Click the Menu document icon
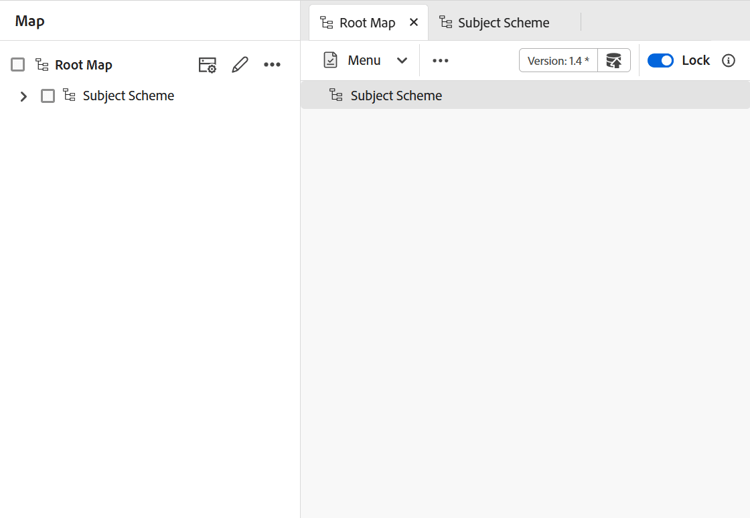The height and width of the screenshot is (518, 750). 331,60
